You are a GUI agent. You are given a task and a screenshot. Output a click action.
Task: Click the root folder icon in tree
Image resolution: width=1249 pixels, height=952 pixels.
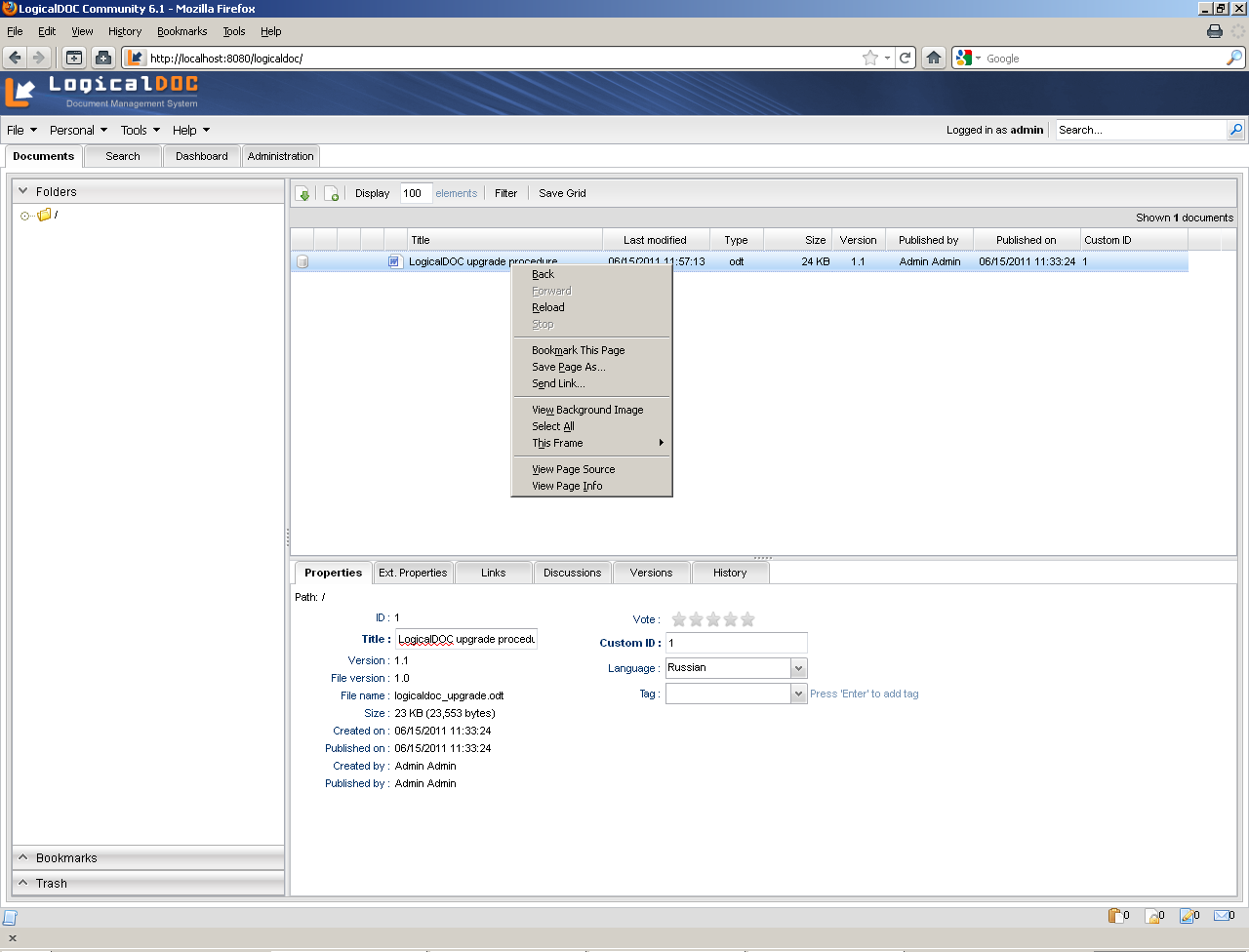tap(44, 215)
